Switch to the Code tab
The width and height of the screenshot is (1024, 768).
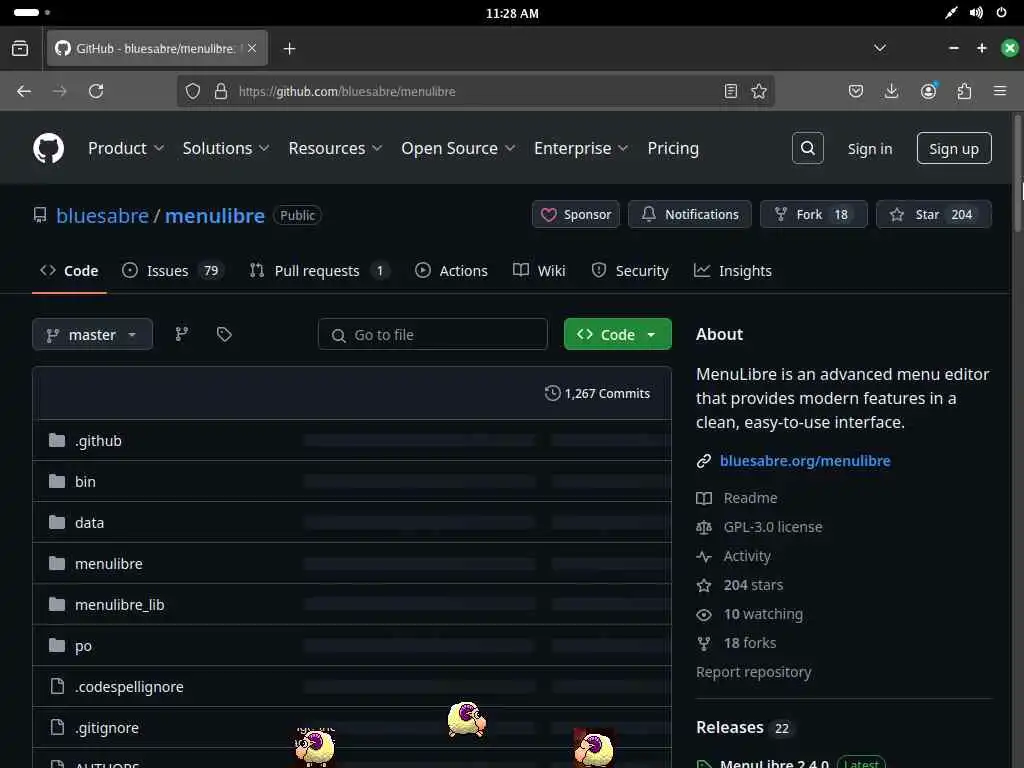pyautogui.click(x=69, y=270)
